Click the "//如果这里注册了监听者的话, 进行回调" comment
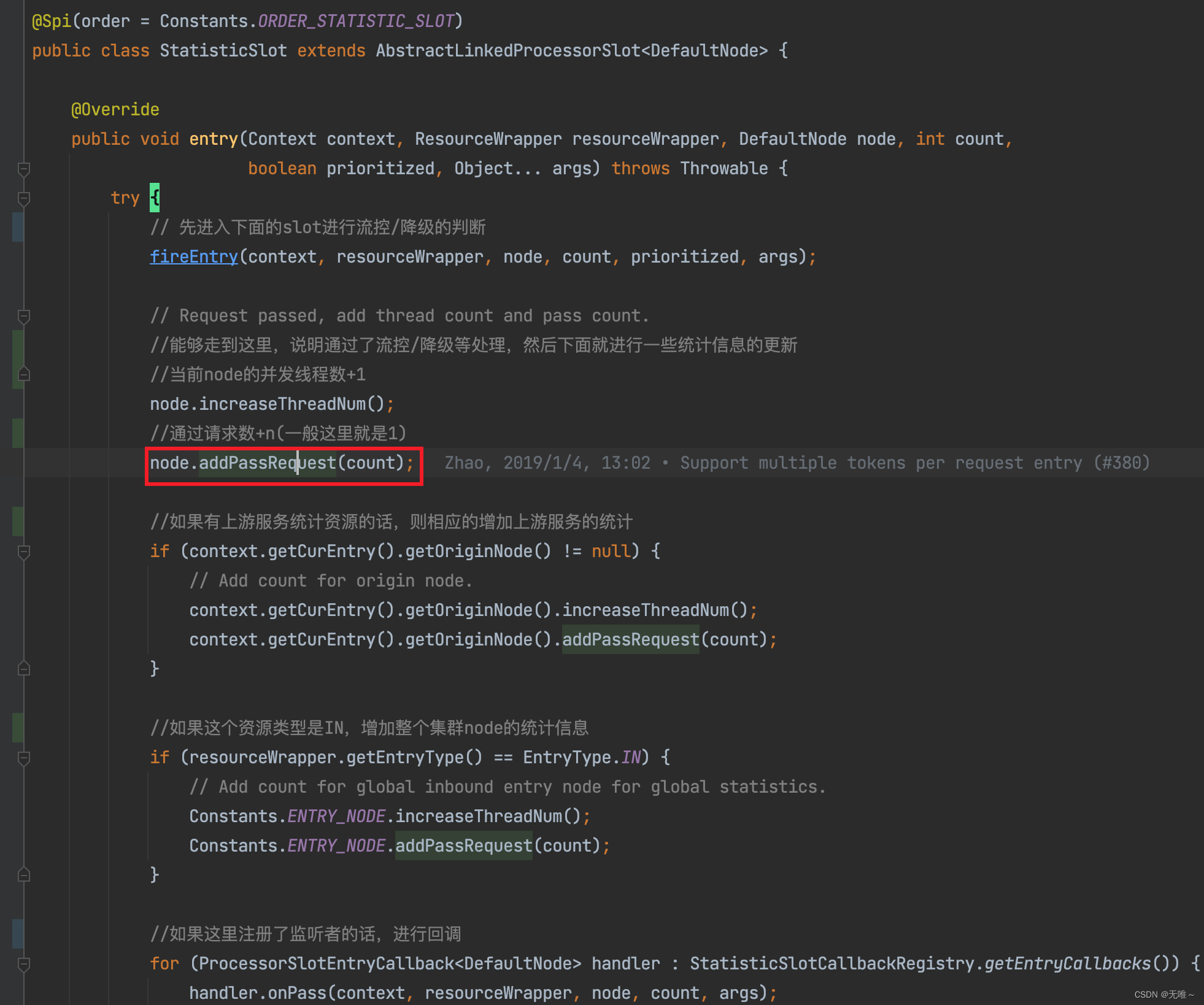The image size is (1204, 1005). click(306, 934)
